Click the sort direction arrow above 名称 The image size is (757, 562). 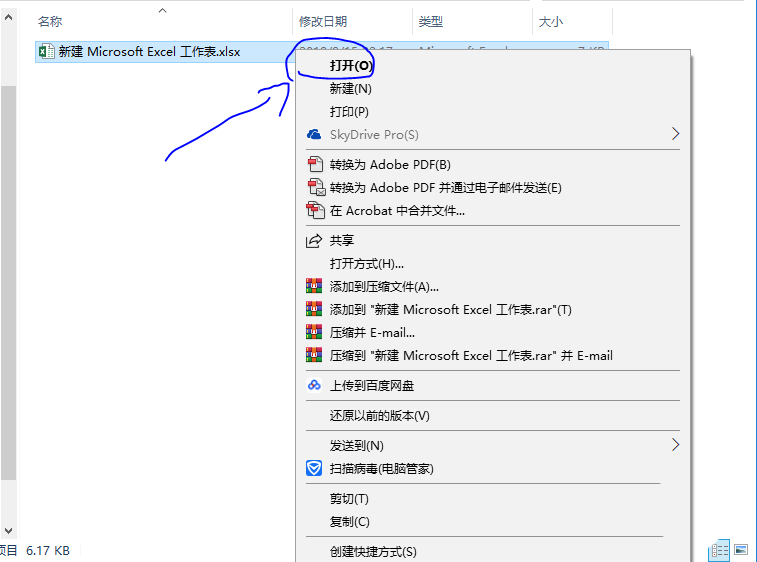(x=163, y=10)
